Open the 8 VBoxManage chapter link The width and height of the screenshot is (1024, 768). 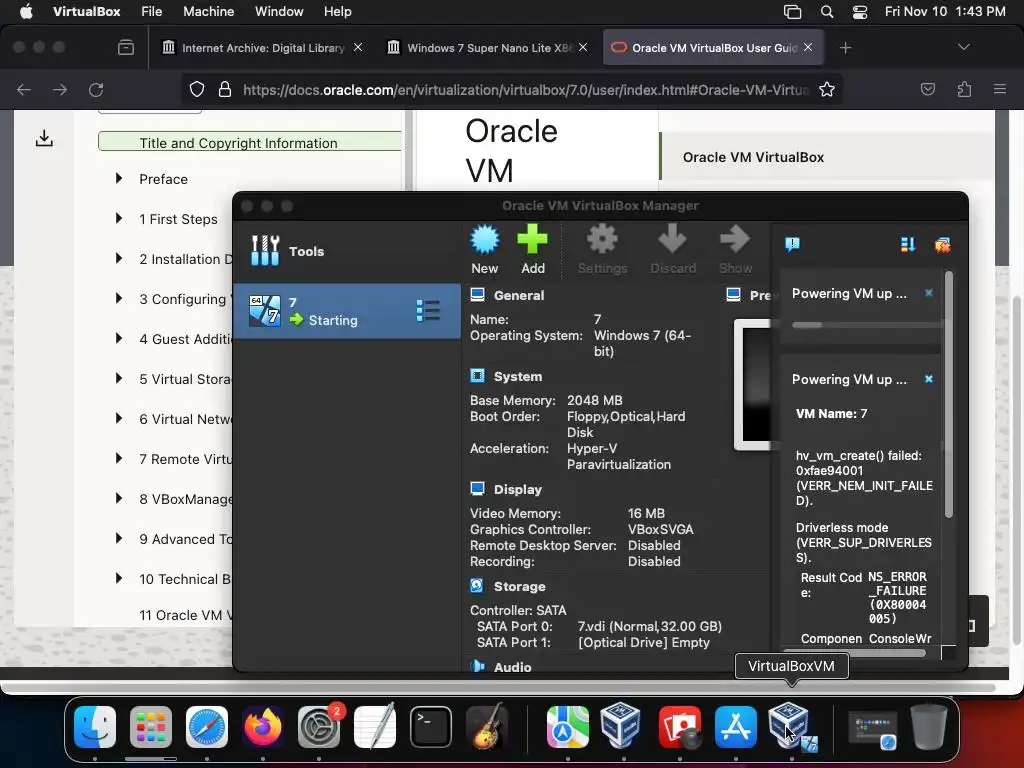[186, 499]
